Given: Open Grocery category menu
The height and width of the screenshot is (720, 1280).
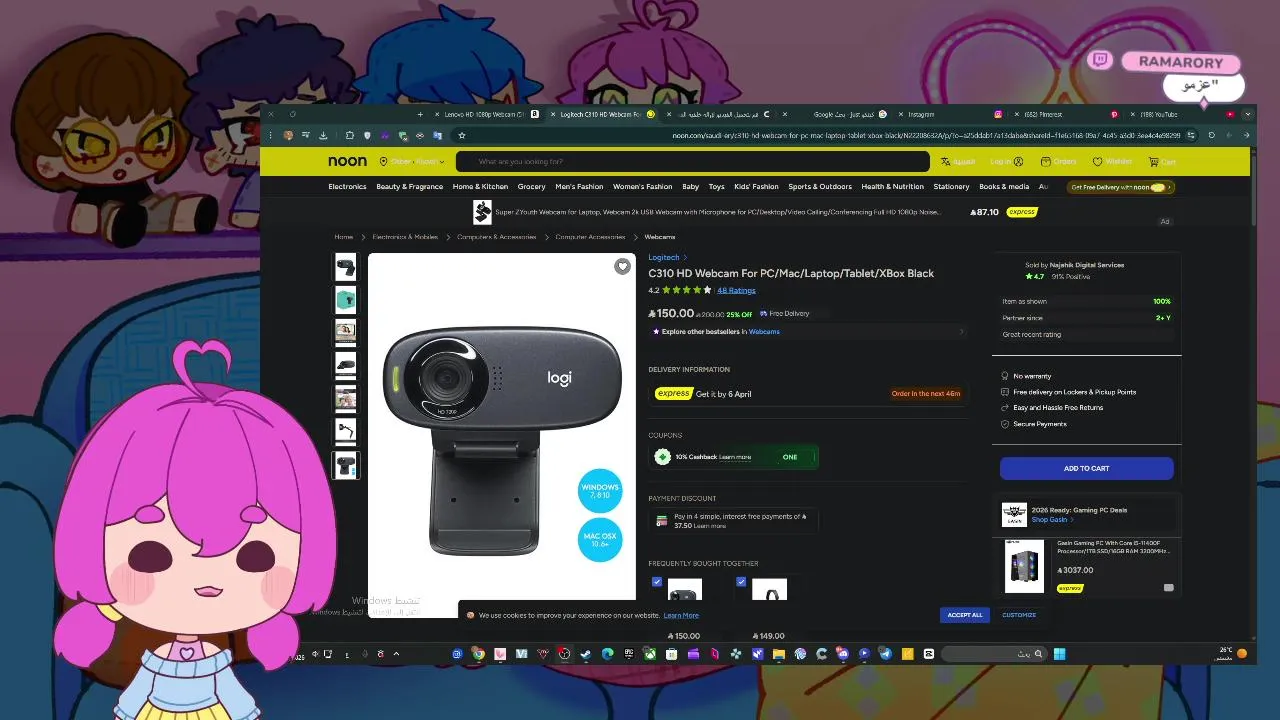Looking at the screenshot, I should (x=531, y=187).
